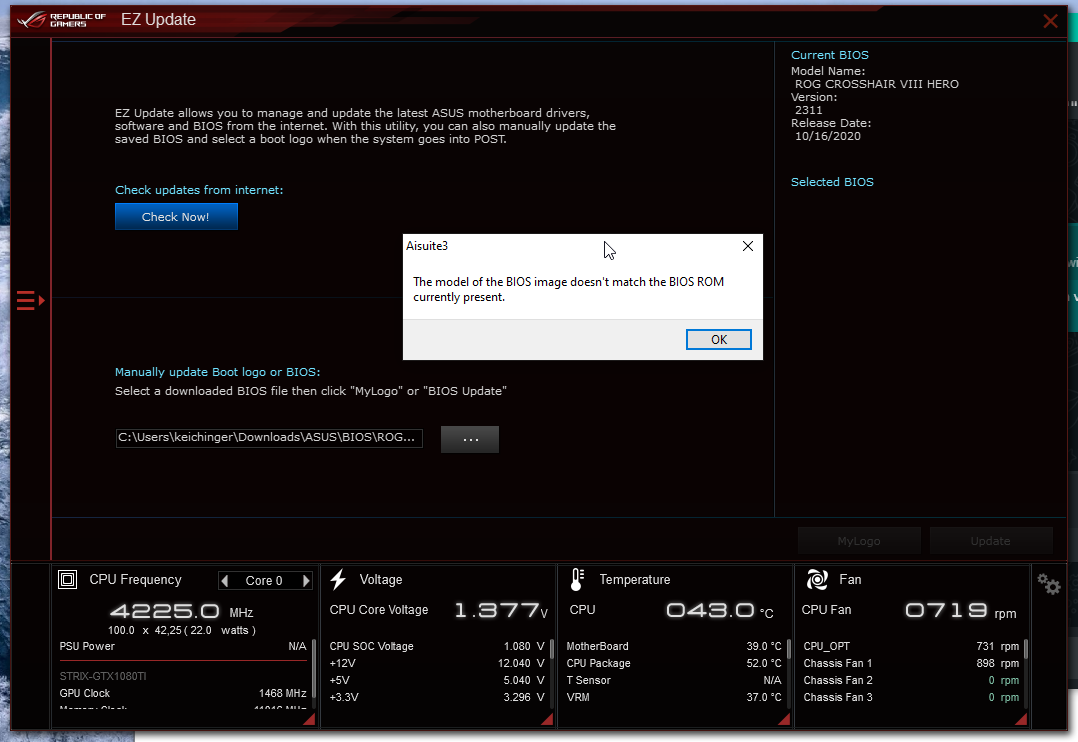Click the Fan panel icon
The height and width of the screenshot is (742, 1078).
click(x=817, y=580)
